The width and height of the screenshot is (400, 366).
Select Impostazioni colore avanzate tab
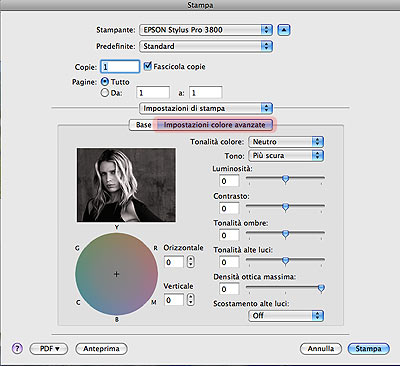(x=215, y=125)
